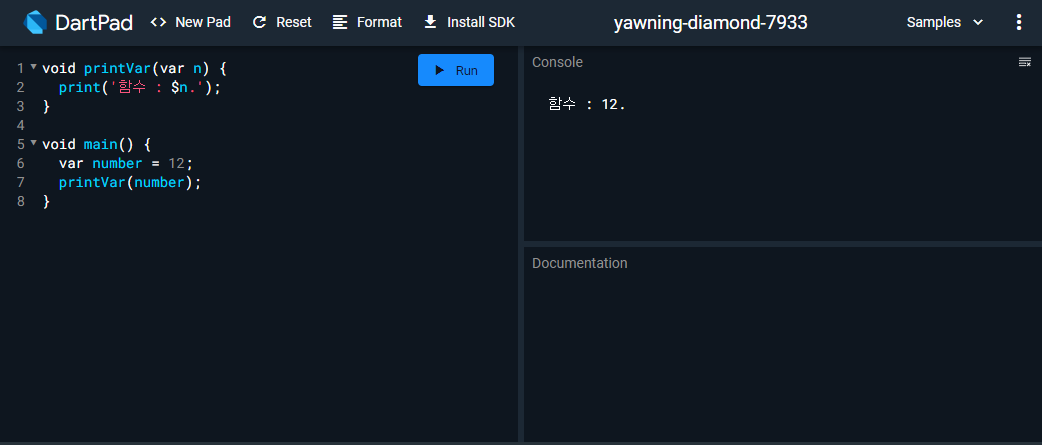Screen dimensions: 1042x445
Task: Click the Reset button
Action: coord(282,22)
